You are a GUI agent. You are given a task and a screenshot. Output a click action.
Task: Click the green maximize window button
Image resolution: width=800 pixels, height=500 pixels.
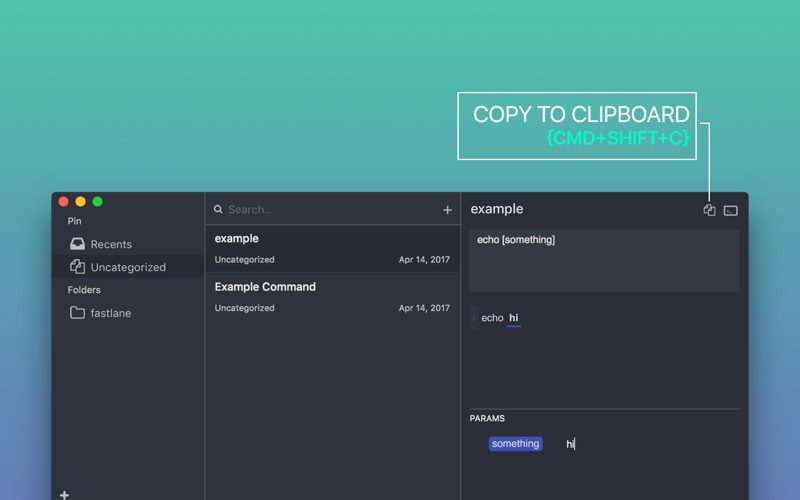pos(97,202)
